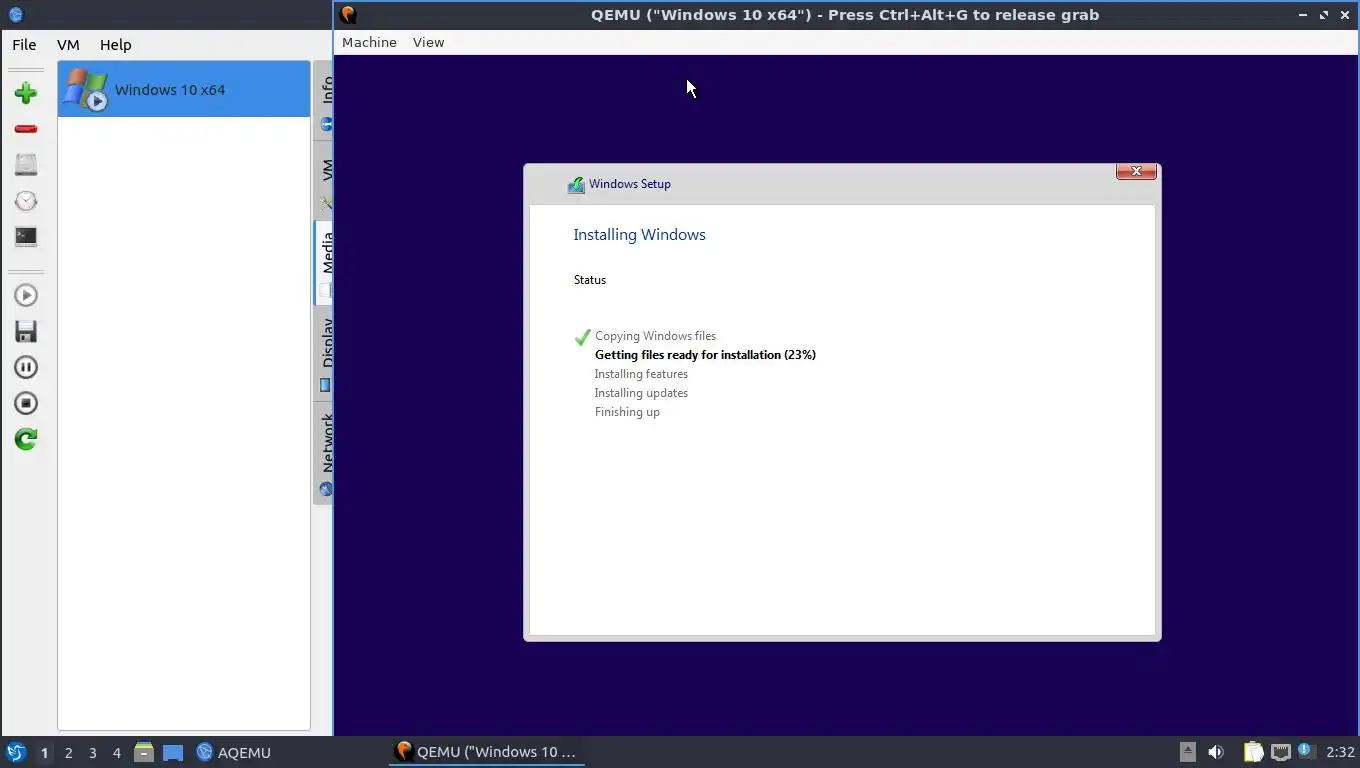Save VM state with floppy disk icon
Viewport: 1360px width, 768px height.
(26, 331)
